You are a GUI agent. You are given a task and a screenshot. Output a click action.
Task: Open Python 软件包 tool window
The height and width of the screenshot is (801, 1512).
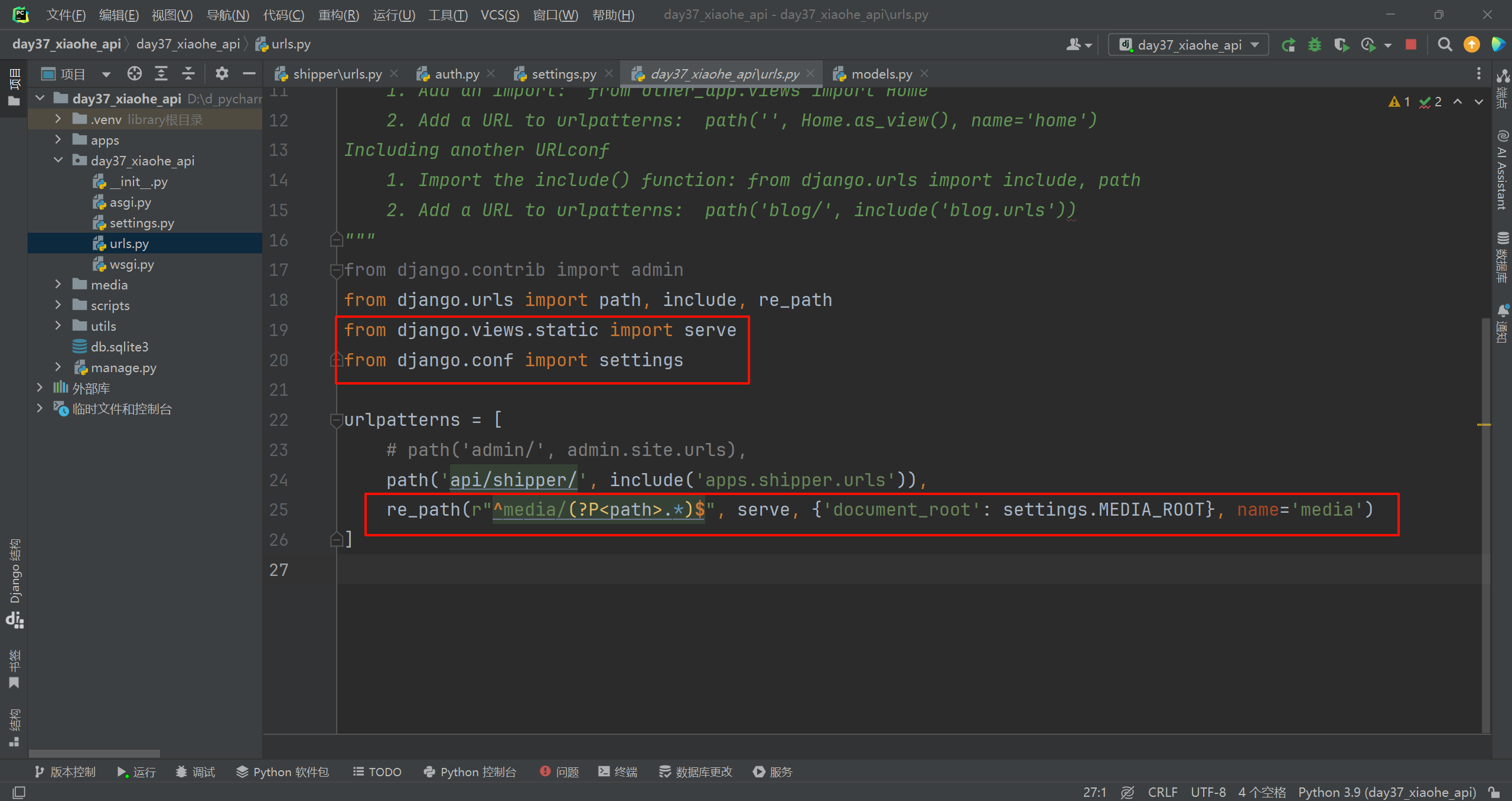click(x=282, y=772)
